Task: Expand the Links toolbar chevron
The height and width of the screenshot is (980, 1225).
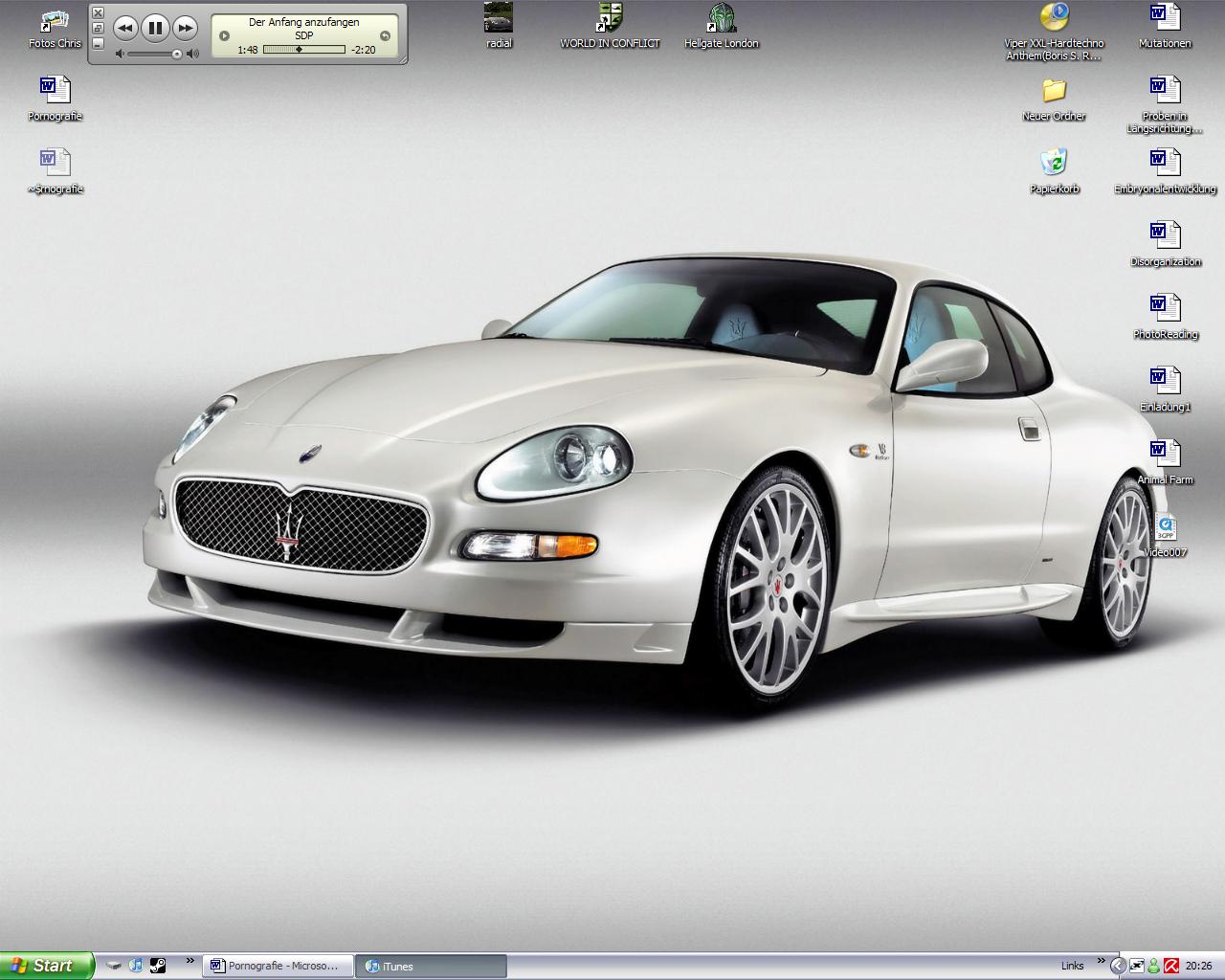Action: pyautogui.click(x=1102, y=961)
